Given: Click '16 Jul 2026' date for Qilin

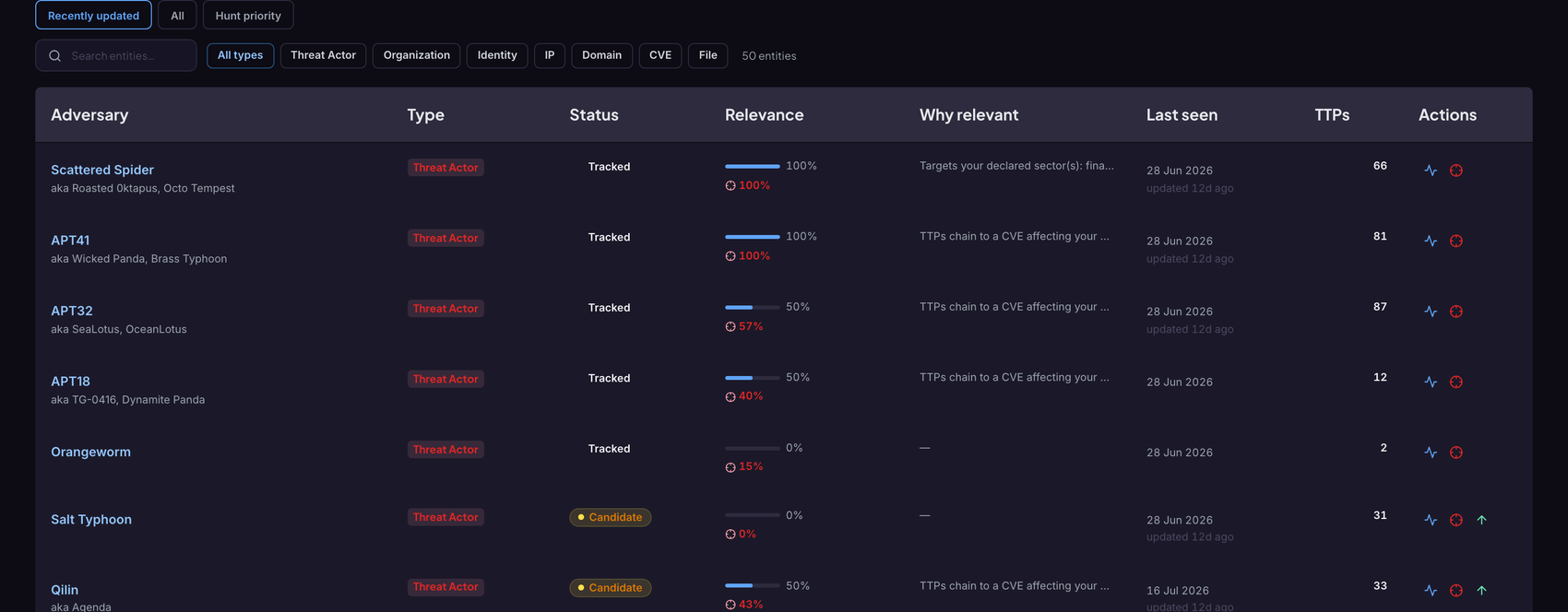Looking at the screenshot, I should tap(1178, 591).
